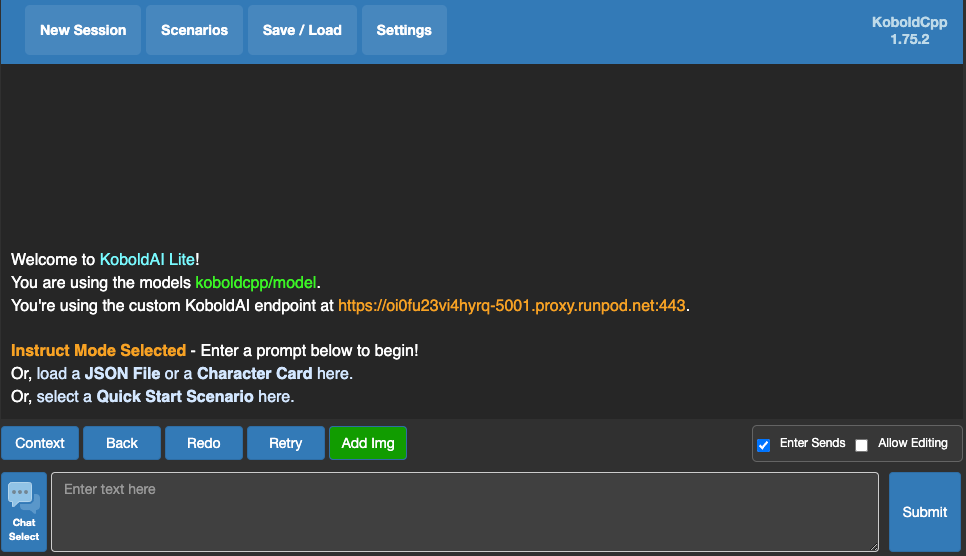Open the Settings panel
The image size is (966, 556).
[404, 30]
